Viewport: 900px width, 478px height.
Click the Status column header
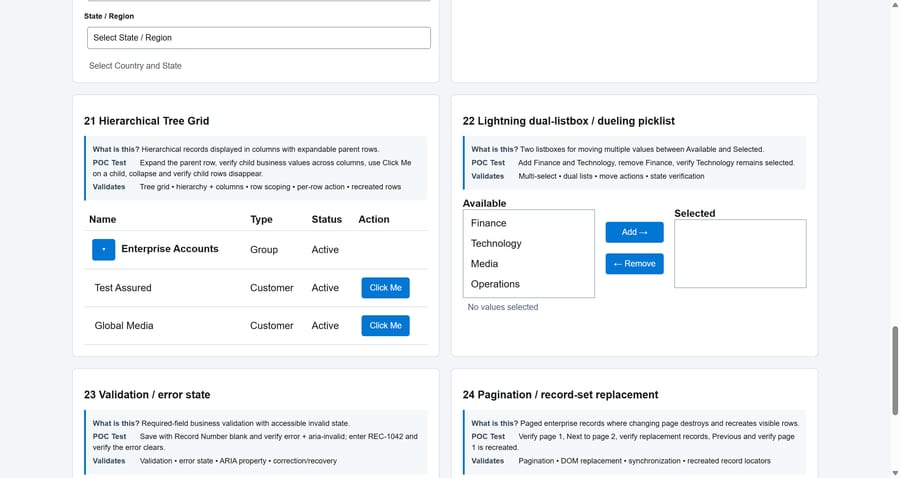[327, 219]
